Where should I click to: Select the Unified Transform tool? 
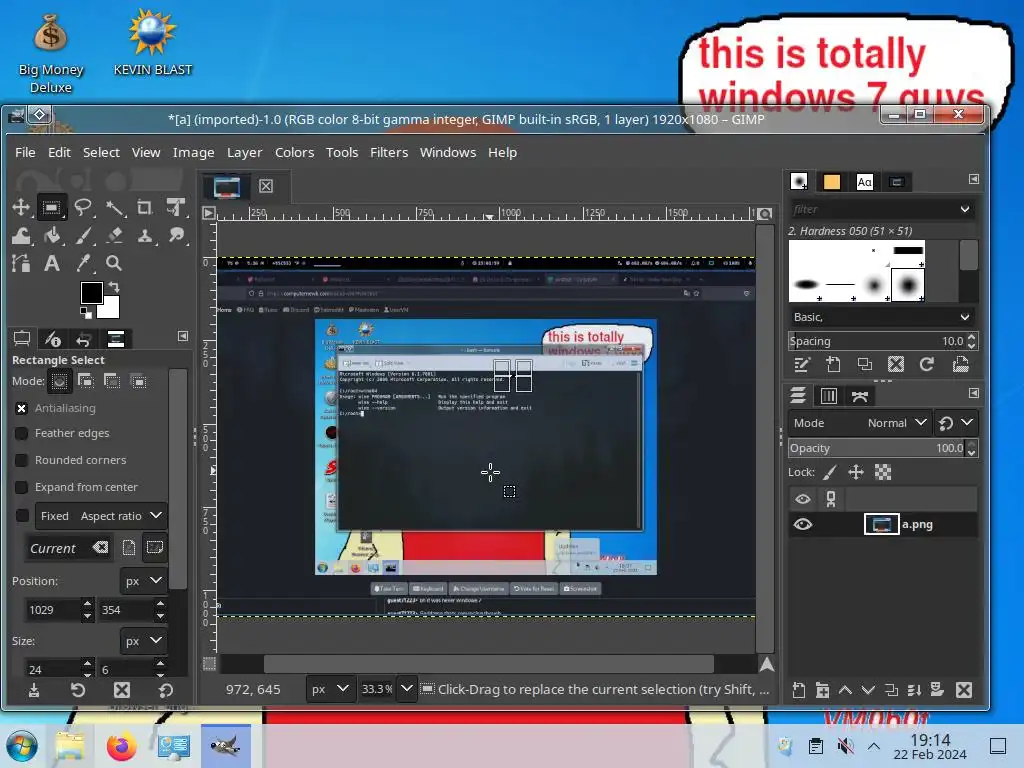(176, 208)
